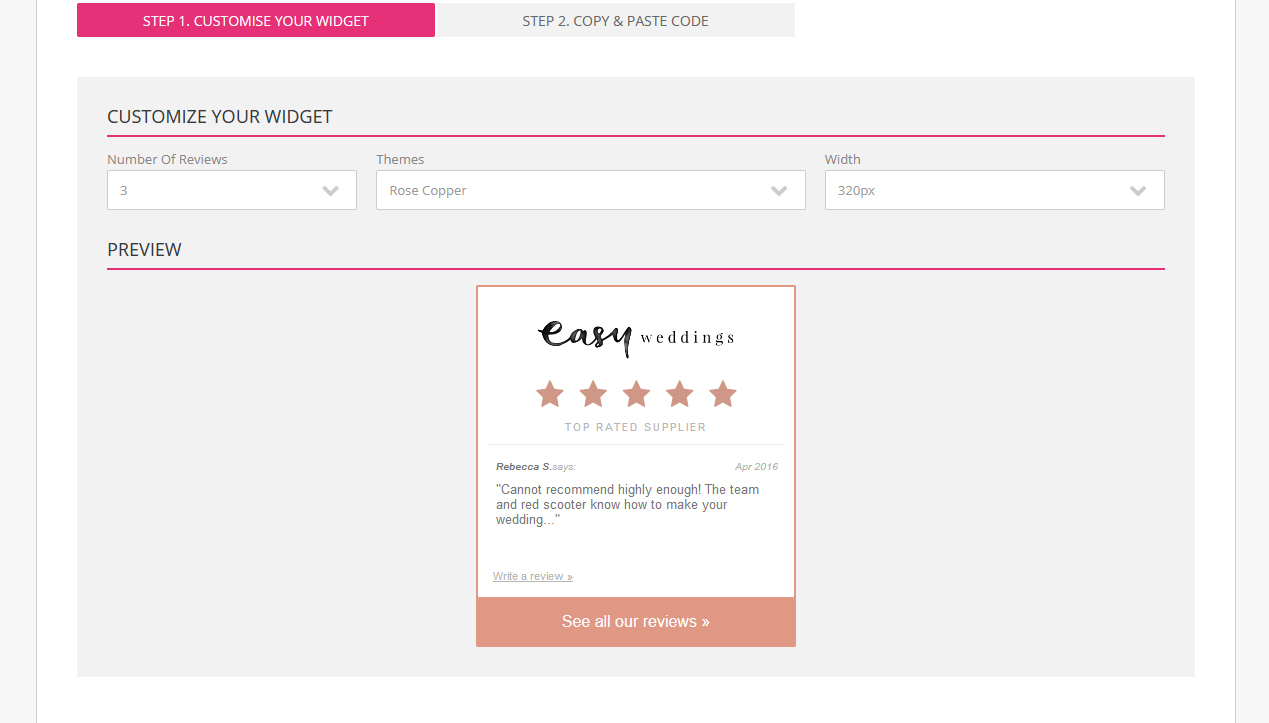1269x723 pixels.
Task: Click the Themes dropdown chevron arrow
Action: click(779, 191)
